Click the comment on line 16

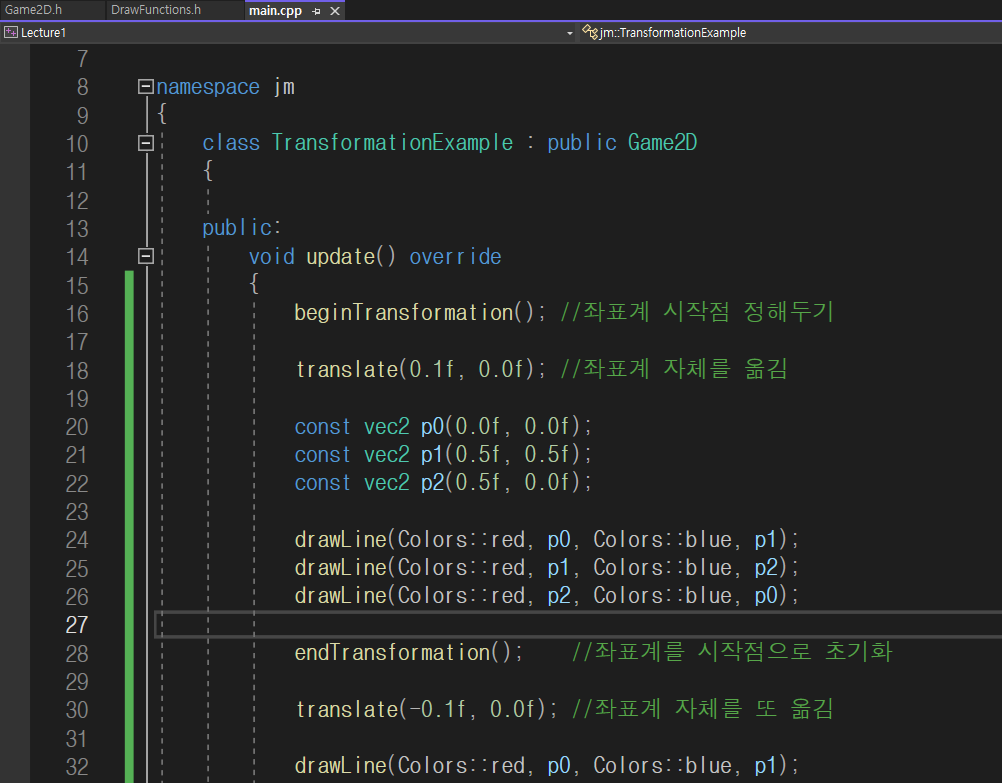coord(697,313)
